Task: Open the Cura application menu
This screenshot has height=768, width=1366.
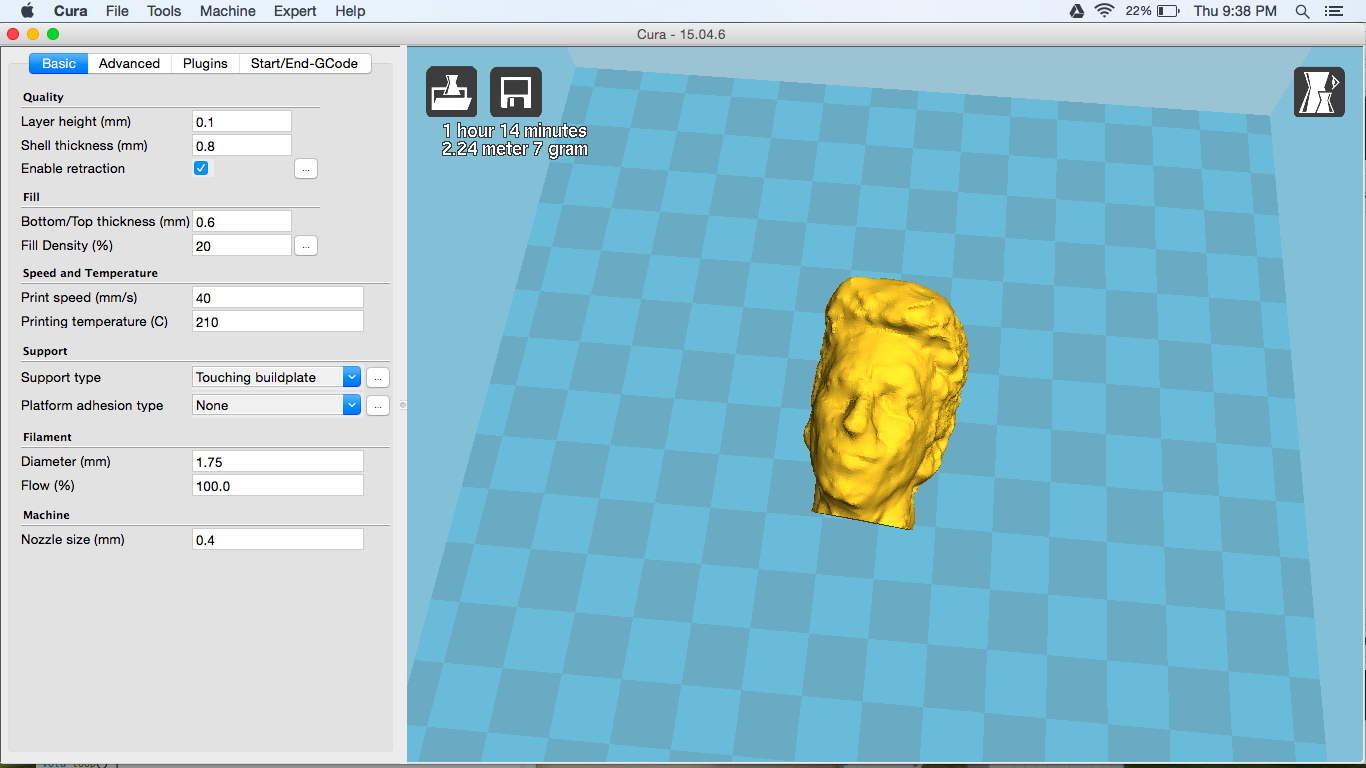Action: click(x=70, y=11)
